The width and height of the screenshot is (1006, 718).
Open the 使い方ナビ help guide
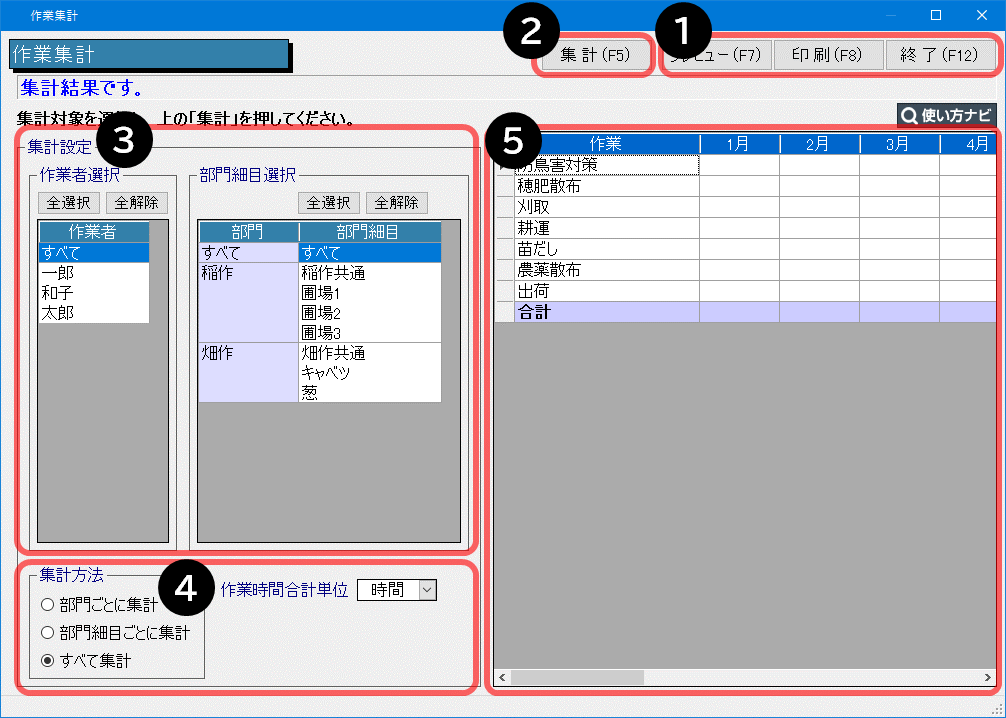pos(946,115)
